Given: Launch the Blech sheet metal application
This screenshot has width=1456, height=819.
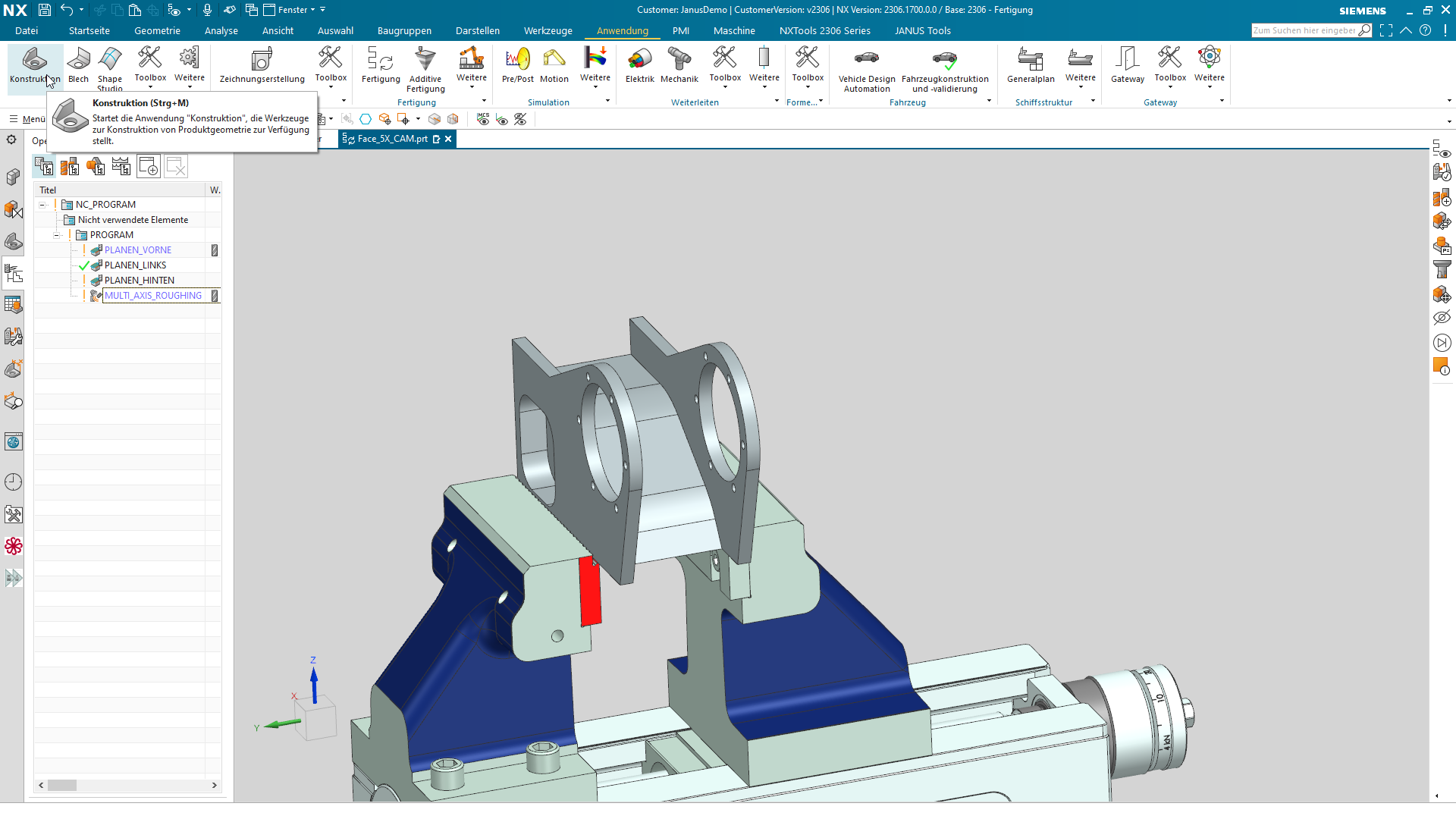Looking at the screenshot, I should coord(78,65).
